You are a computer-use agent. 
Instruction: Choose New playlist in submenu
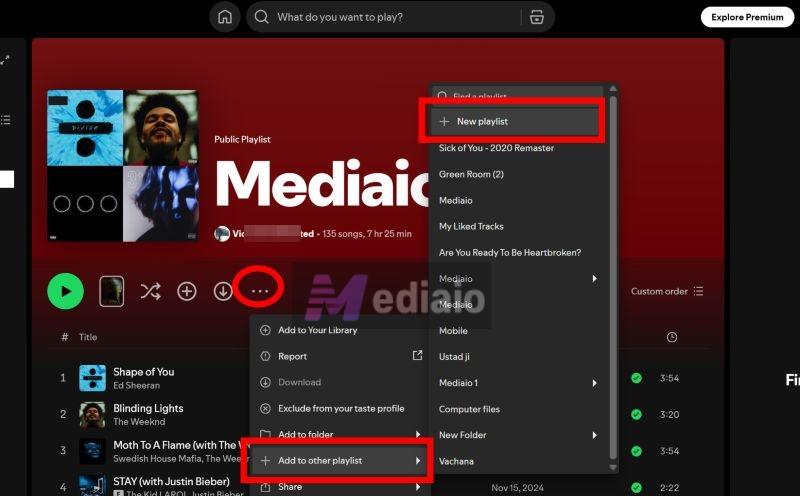(514, 121)
